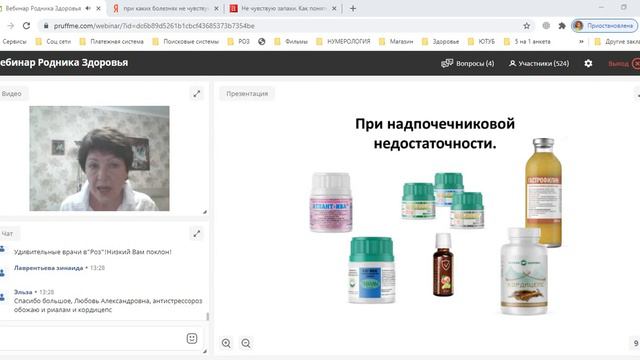Click the Кордицепс bottle on the slide

click(x=524, y=271)
